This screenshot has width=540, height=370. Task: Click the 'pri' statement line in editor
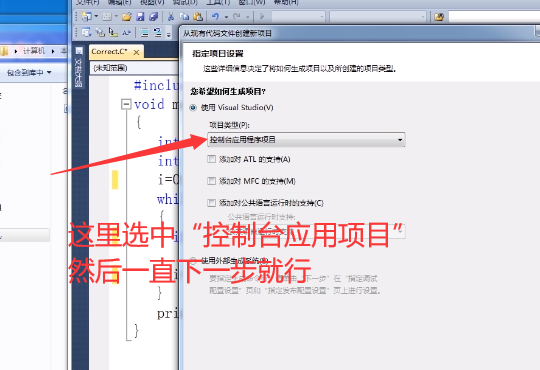(168, 314)
